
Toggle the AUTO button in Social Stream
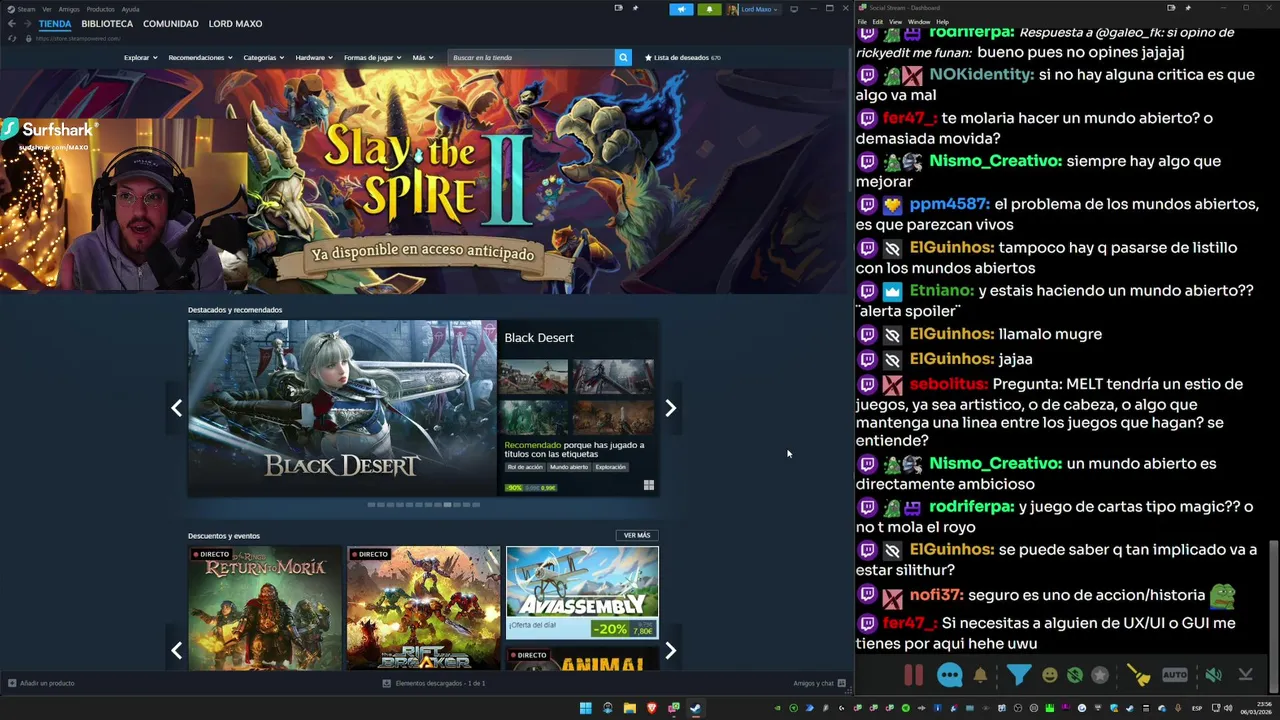coord(1175,675)
